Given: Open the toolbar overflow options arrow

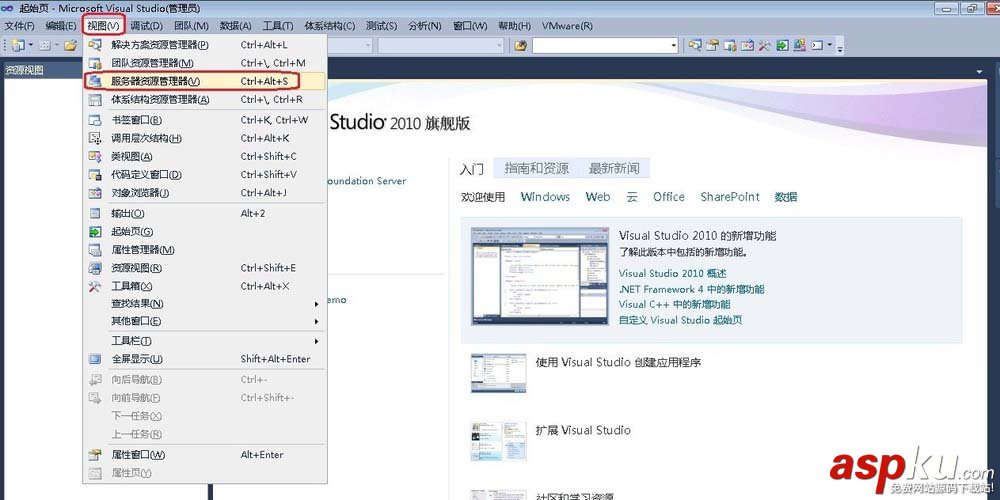Looking at the screenshot, I should [840, 48].
